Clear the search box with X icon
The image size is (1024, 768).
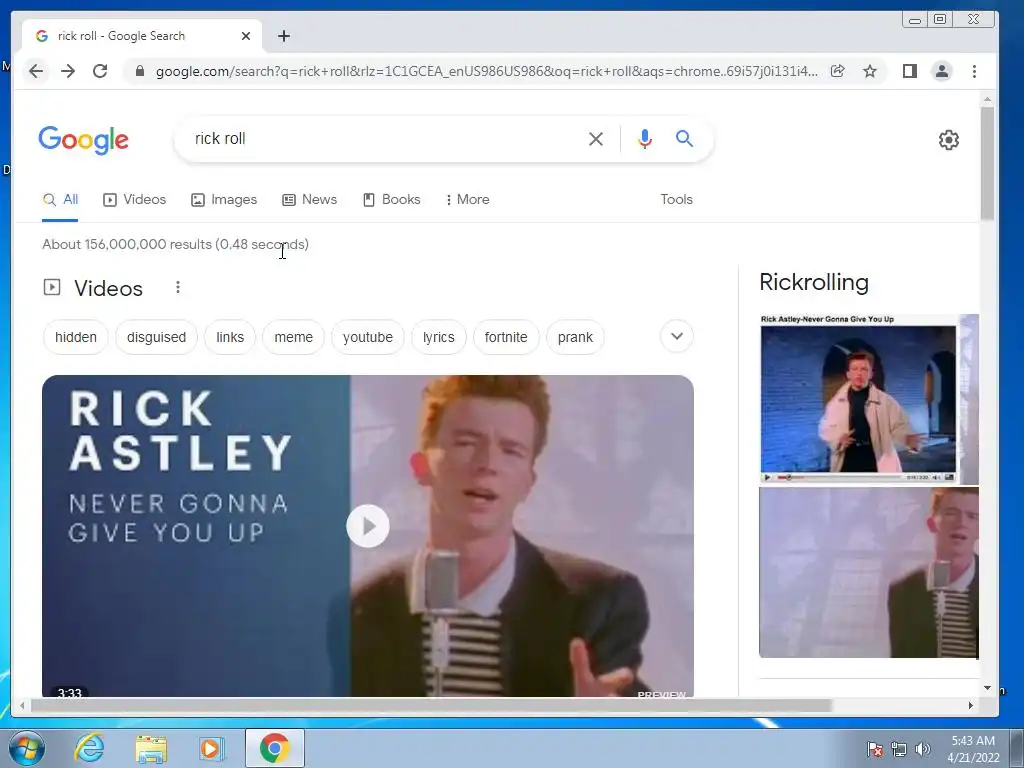click(x=596, y=138)
